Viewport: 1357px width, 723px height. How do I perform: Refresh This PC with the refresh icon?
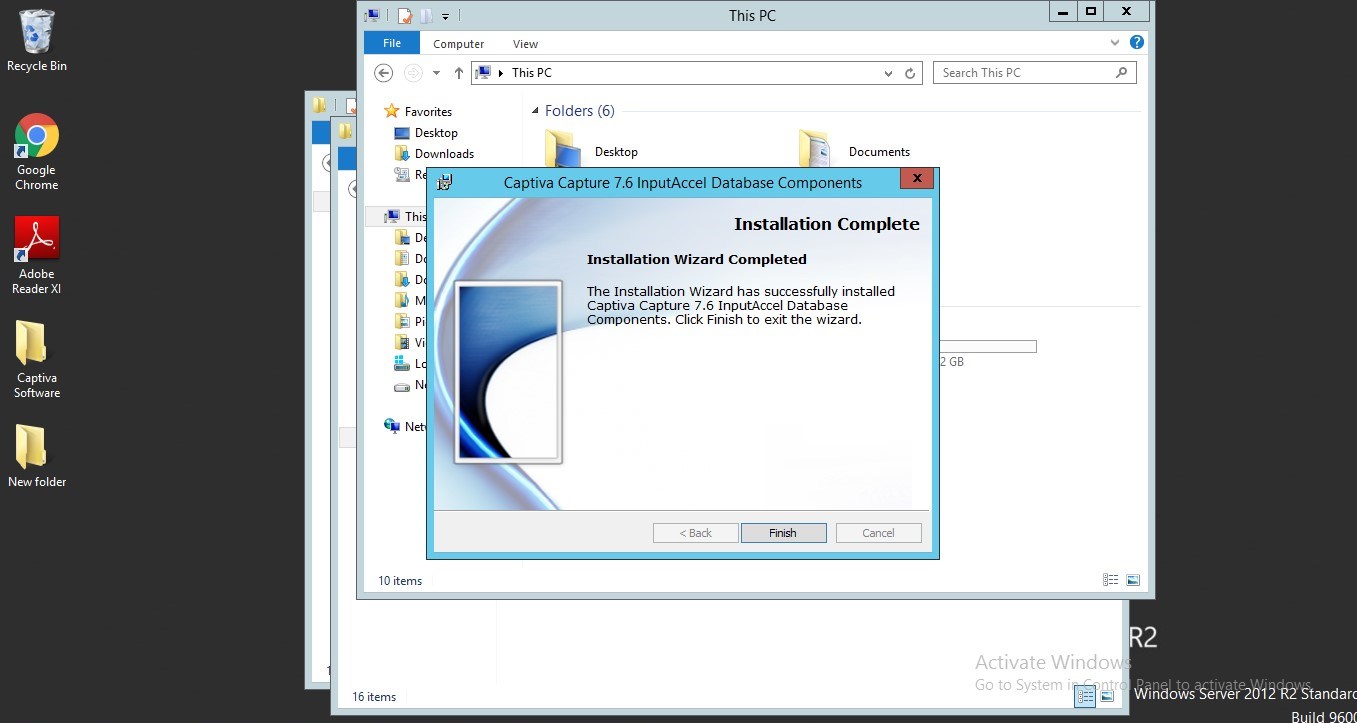point(909,72)
